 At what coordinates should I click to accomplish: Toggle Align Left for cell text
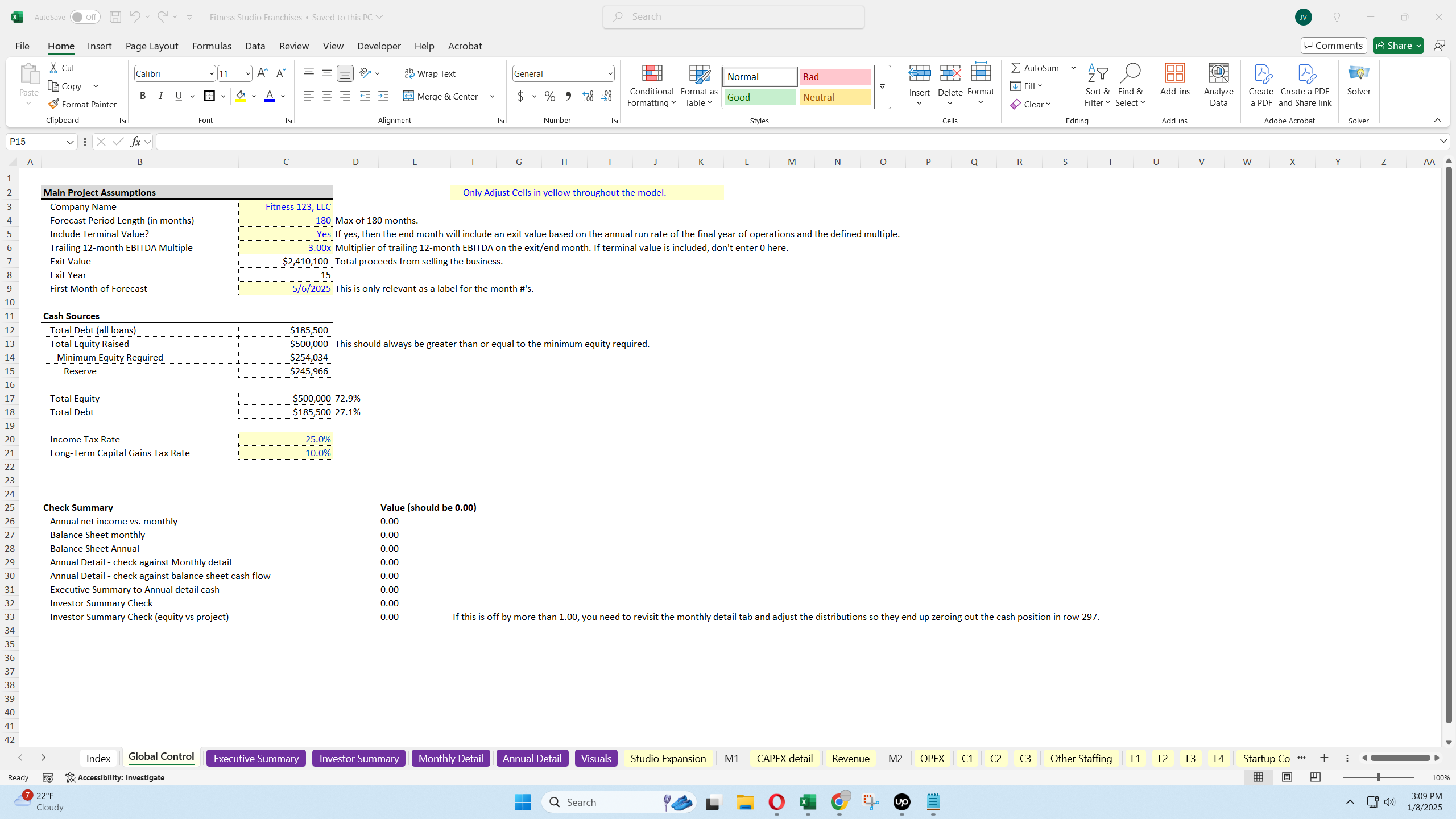tap(309, 96)
